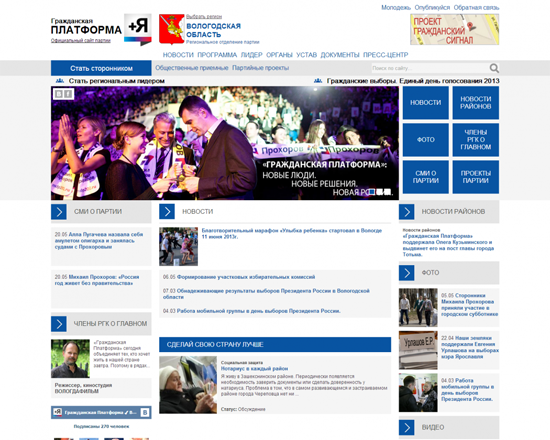Image resolution: width=550 pixels, height=440 pixels.
Task: Expand the НОВОСТИ РАЙОНОВ section arrow
Action: tap(407, 212)
